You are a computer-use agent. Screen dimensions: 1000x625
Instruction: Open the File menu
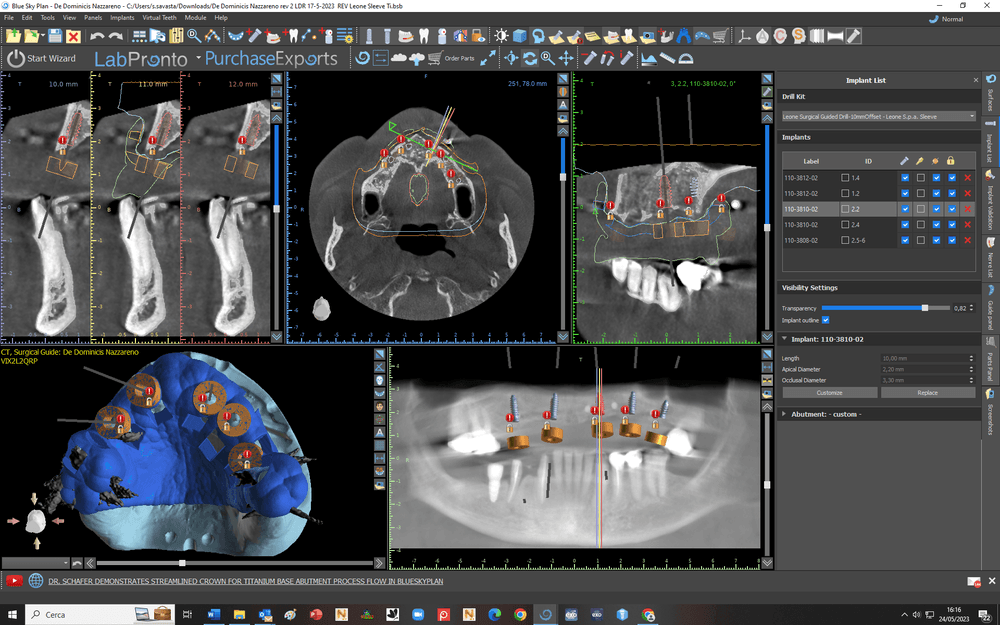click(9, 18)
